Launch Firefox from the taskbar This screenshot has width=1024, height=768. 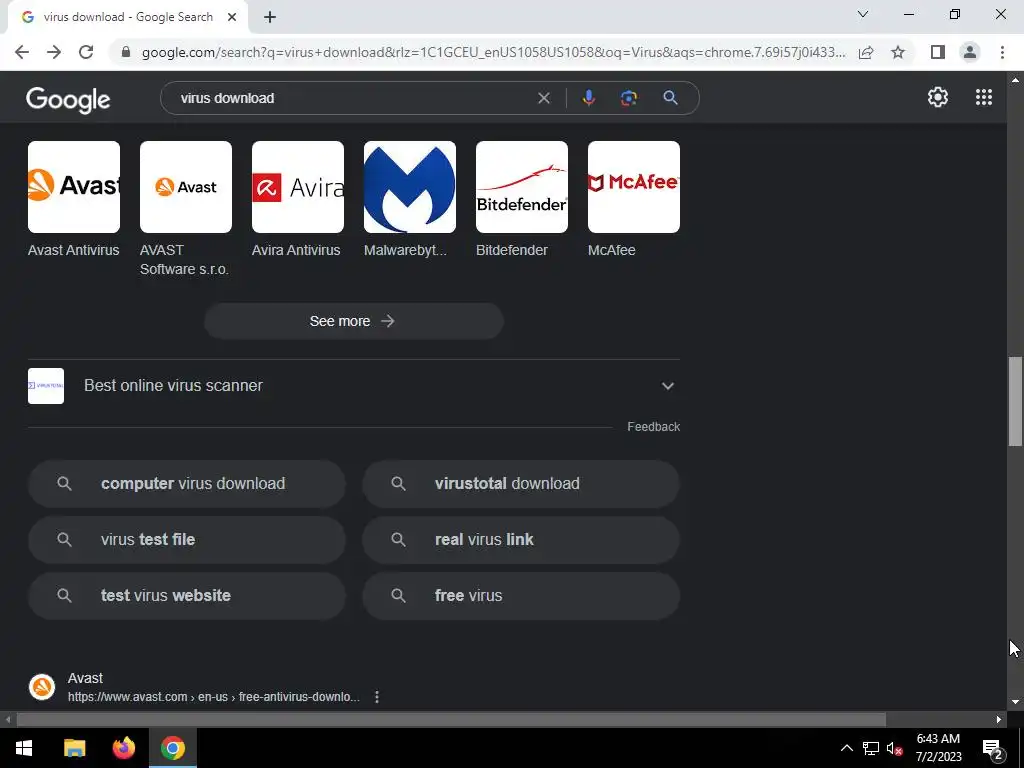pos(123,748)
